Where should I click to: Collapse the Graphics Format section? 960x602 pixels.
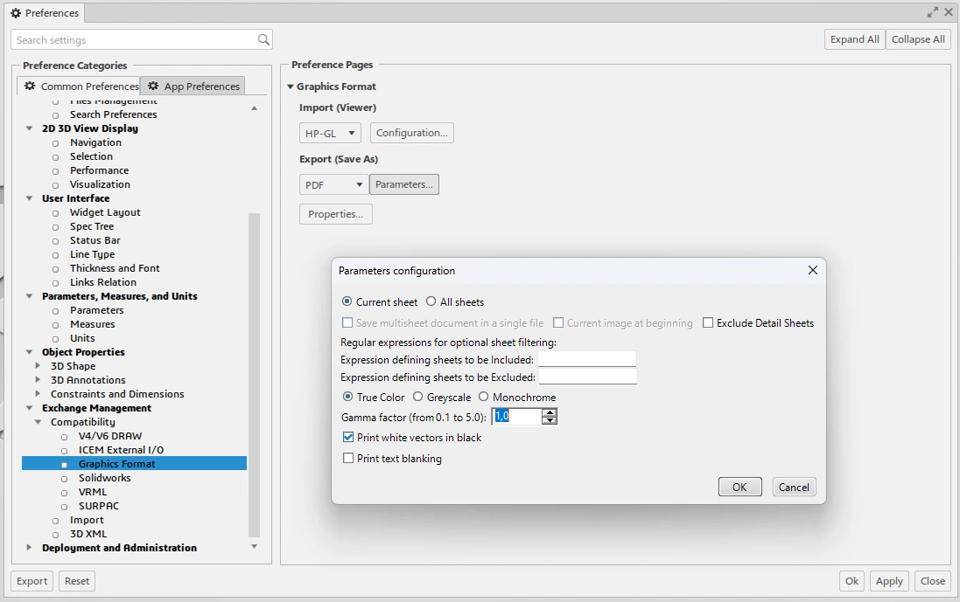pos(291,87)
